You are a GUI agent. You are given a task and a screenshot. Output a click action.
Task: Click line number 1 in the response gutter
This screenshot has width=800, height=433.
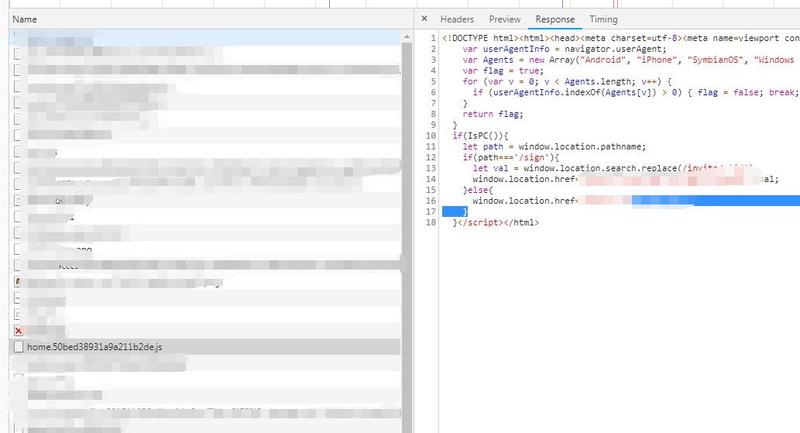point(433,38)
